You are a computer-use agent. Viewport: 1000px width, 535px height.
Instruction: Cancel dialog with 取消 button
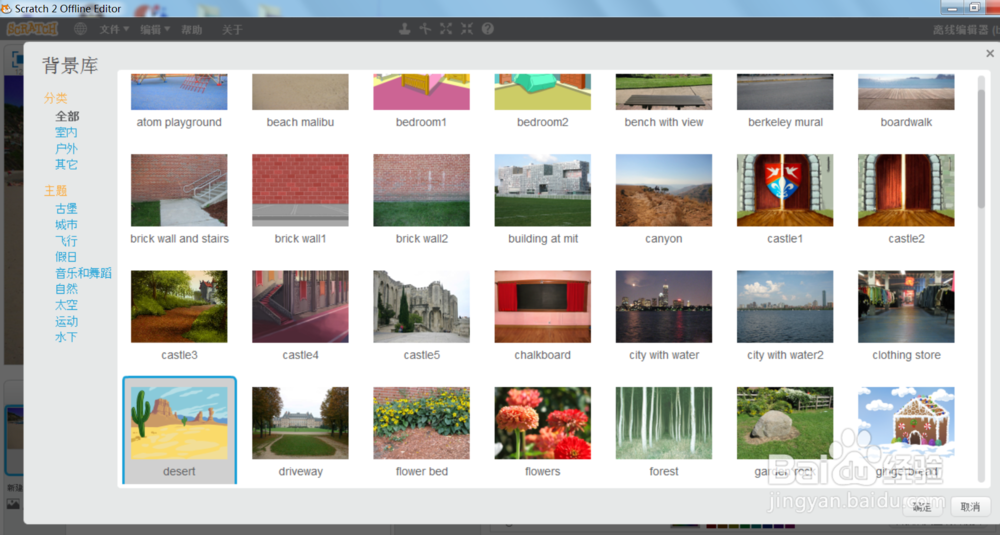tap(970, 507)
